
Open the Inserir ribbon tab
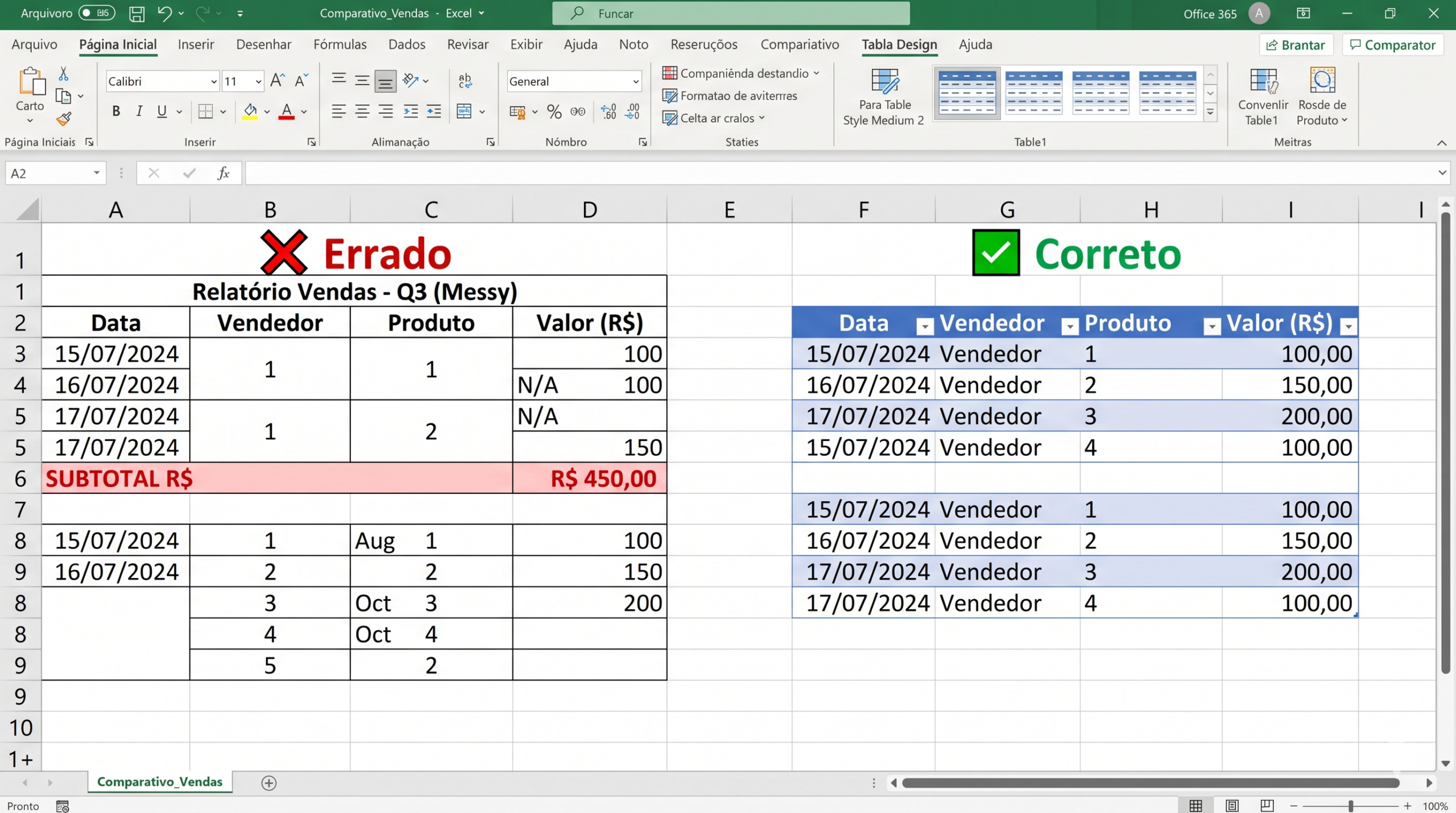[196, 44]
